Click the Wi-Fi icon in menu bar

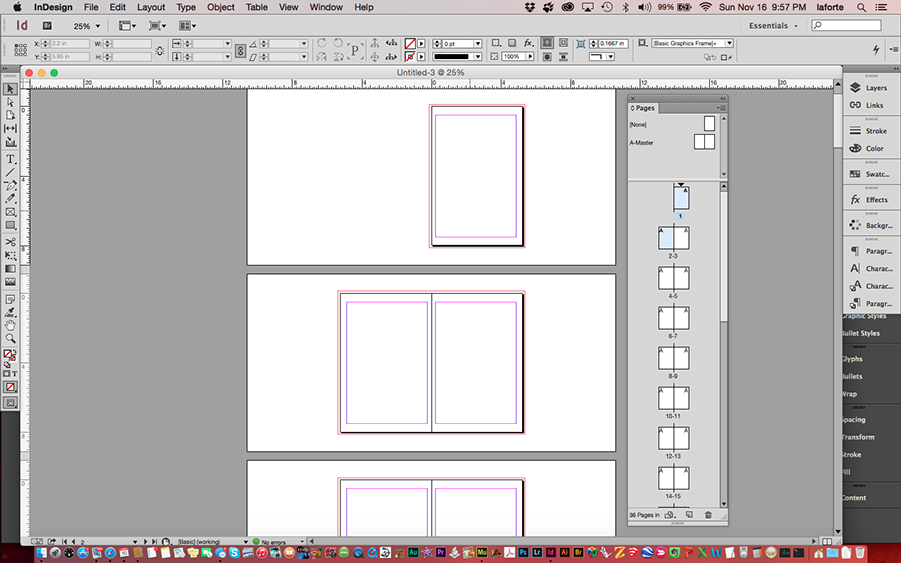[705, 7]
